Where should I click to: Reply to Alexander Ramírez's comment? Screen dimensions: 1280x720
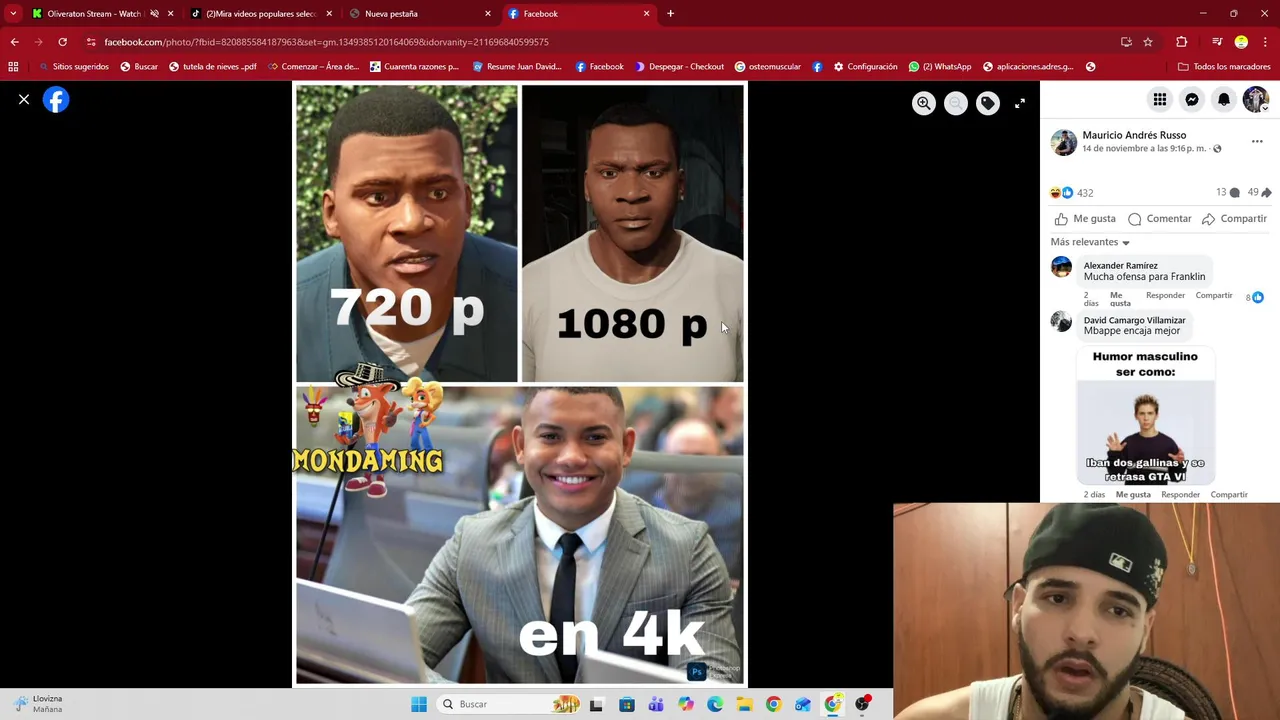1165,295
